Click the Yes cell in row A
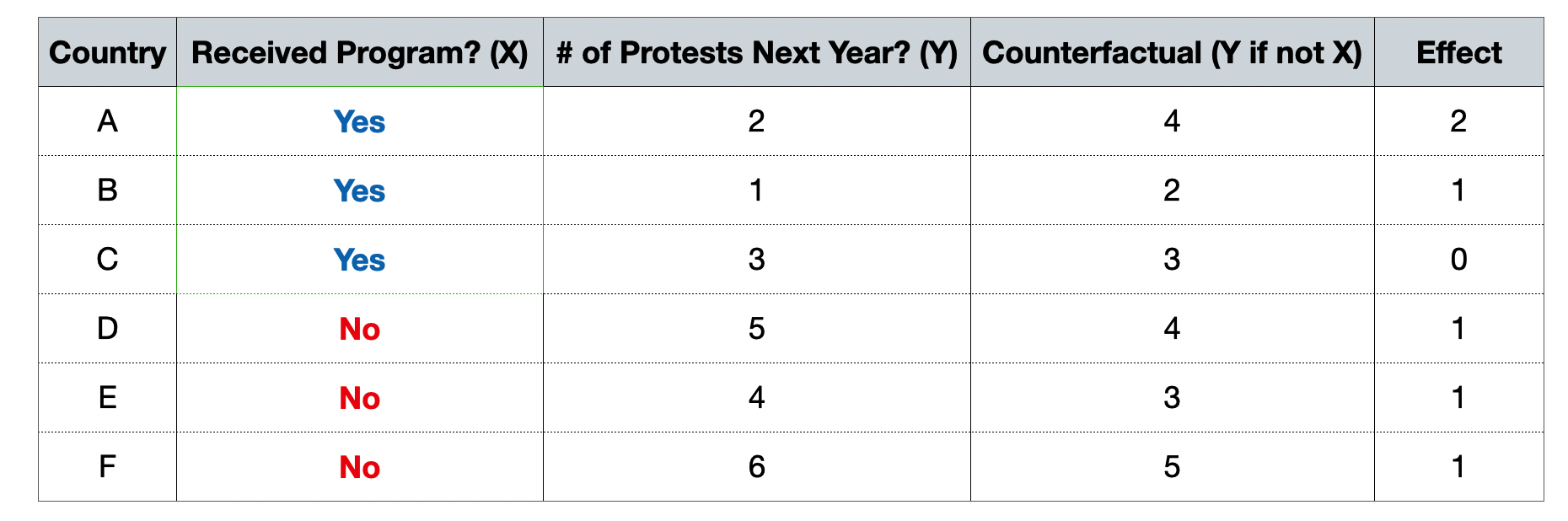The height and width of the screenshot is (521, 1568). (359, 121)
